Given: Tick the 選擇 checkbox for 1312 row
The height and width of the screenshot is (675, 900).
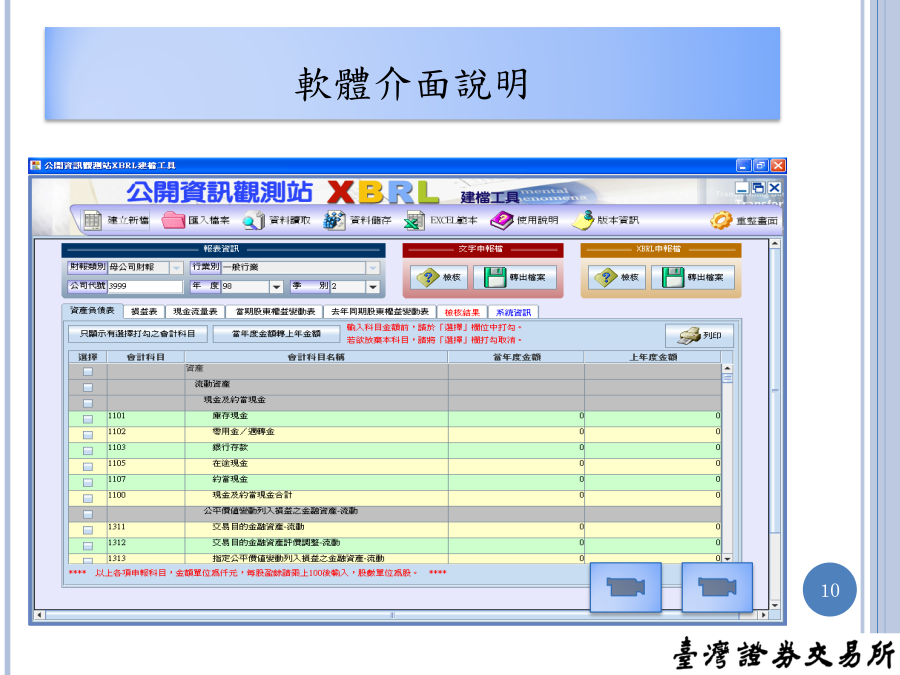Looking at the screenshot, I should [x=88, y=546].
